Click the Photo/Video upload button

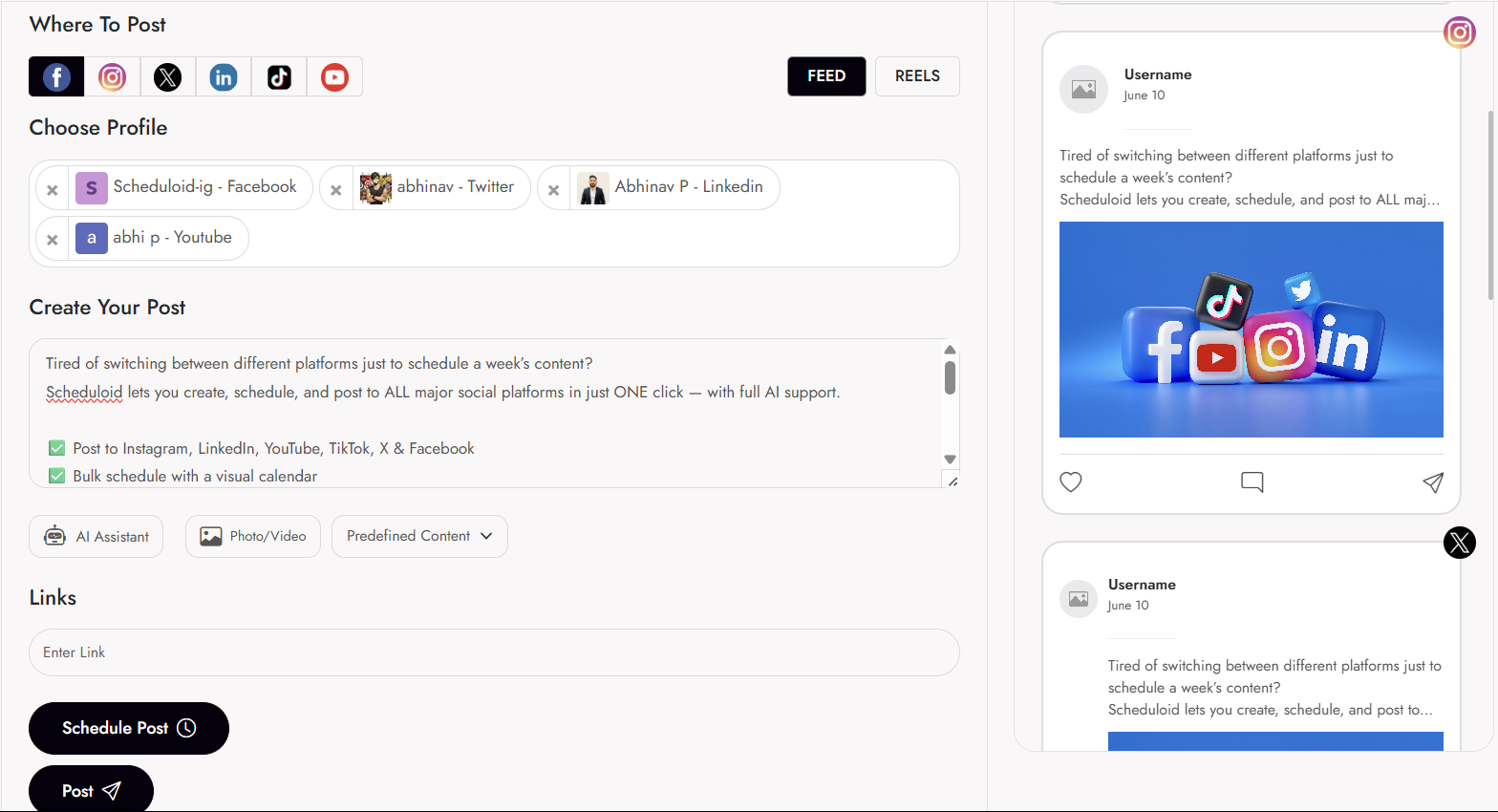tap(253, 537)
